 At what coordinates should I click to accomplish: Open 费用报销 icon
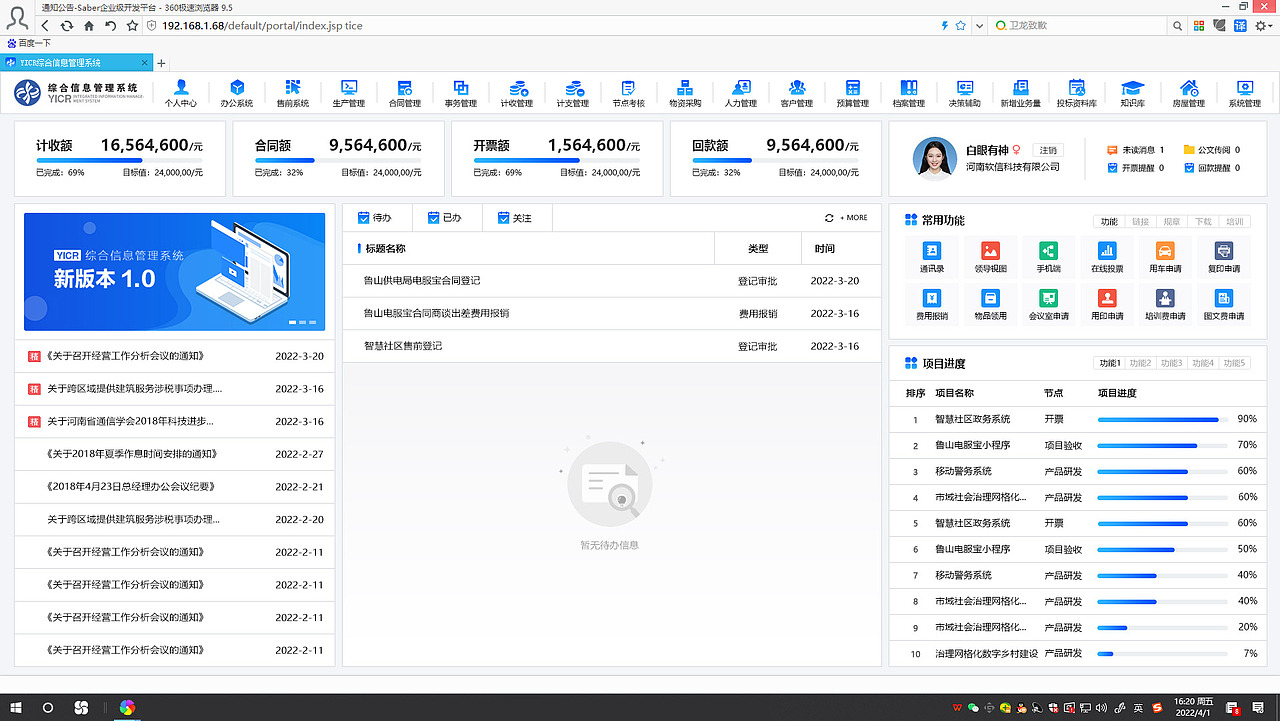(x=931, y=305)
